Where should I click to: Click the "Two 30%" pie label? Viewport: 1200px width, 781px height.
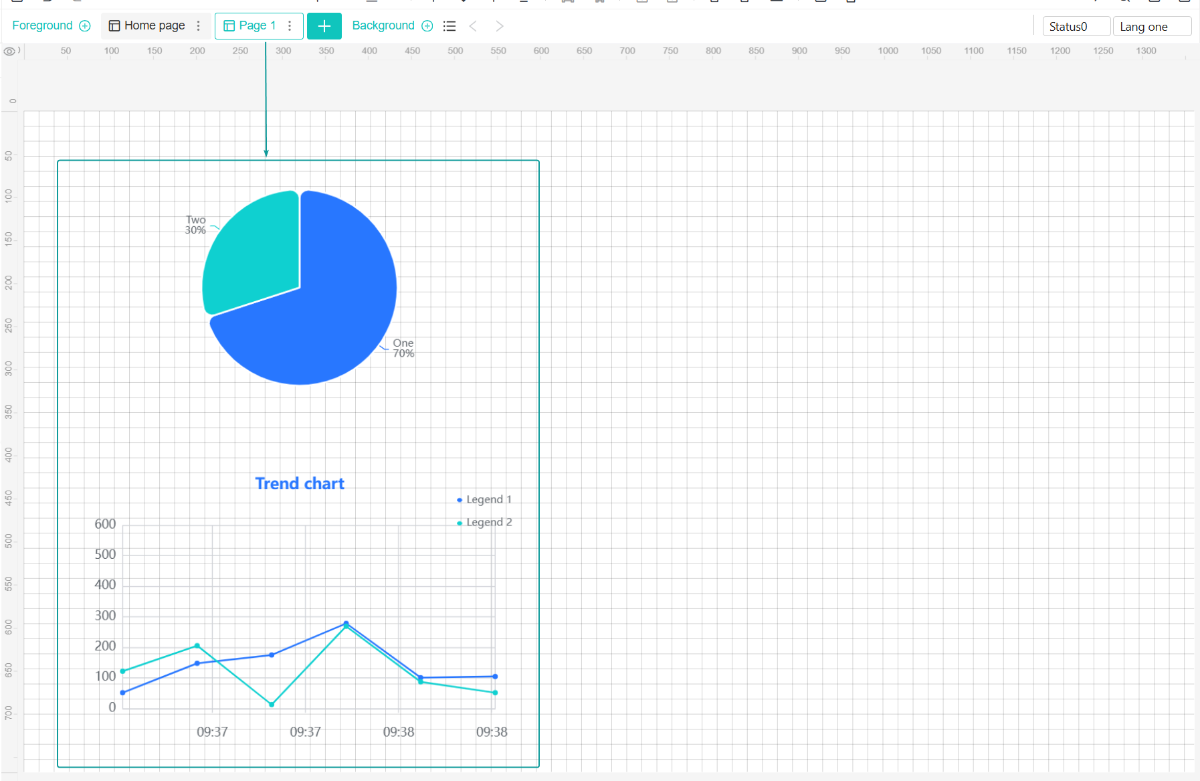click(196, 225)
